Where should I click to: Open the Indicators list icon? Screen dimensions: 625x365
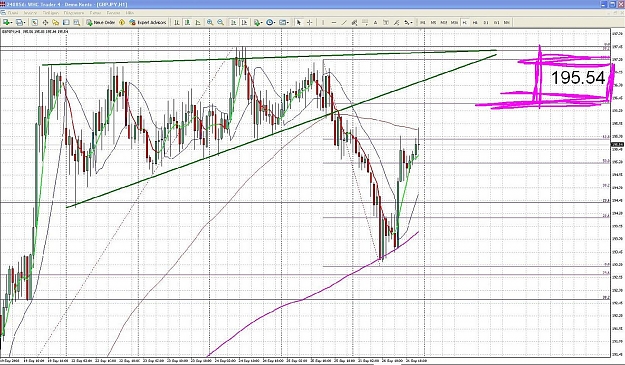click(x=257, y=22)
